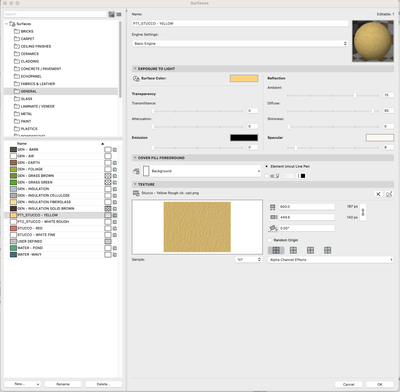Click the cover fill icon beside Background
The height and width of the screenshot is (392, 400).
click(136, 171)
